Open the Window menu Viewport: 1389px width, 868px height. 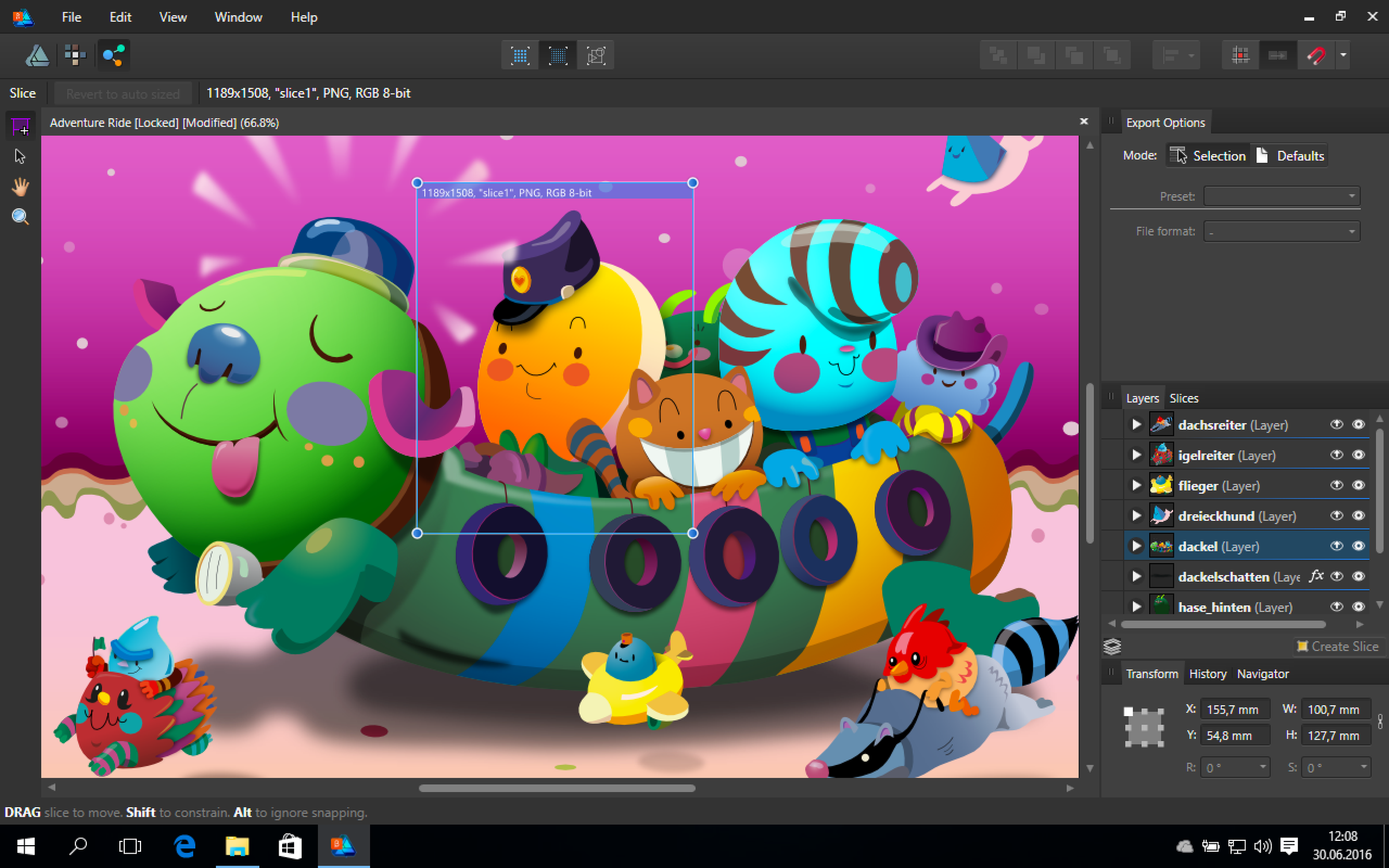(238, 17)
